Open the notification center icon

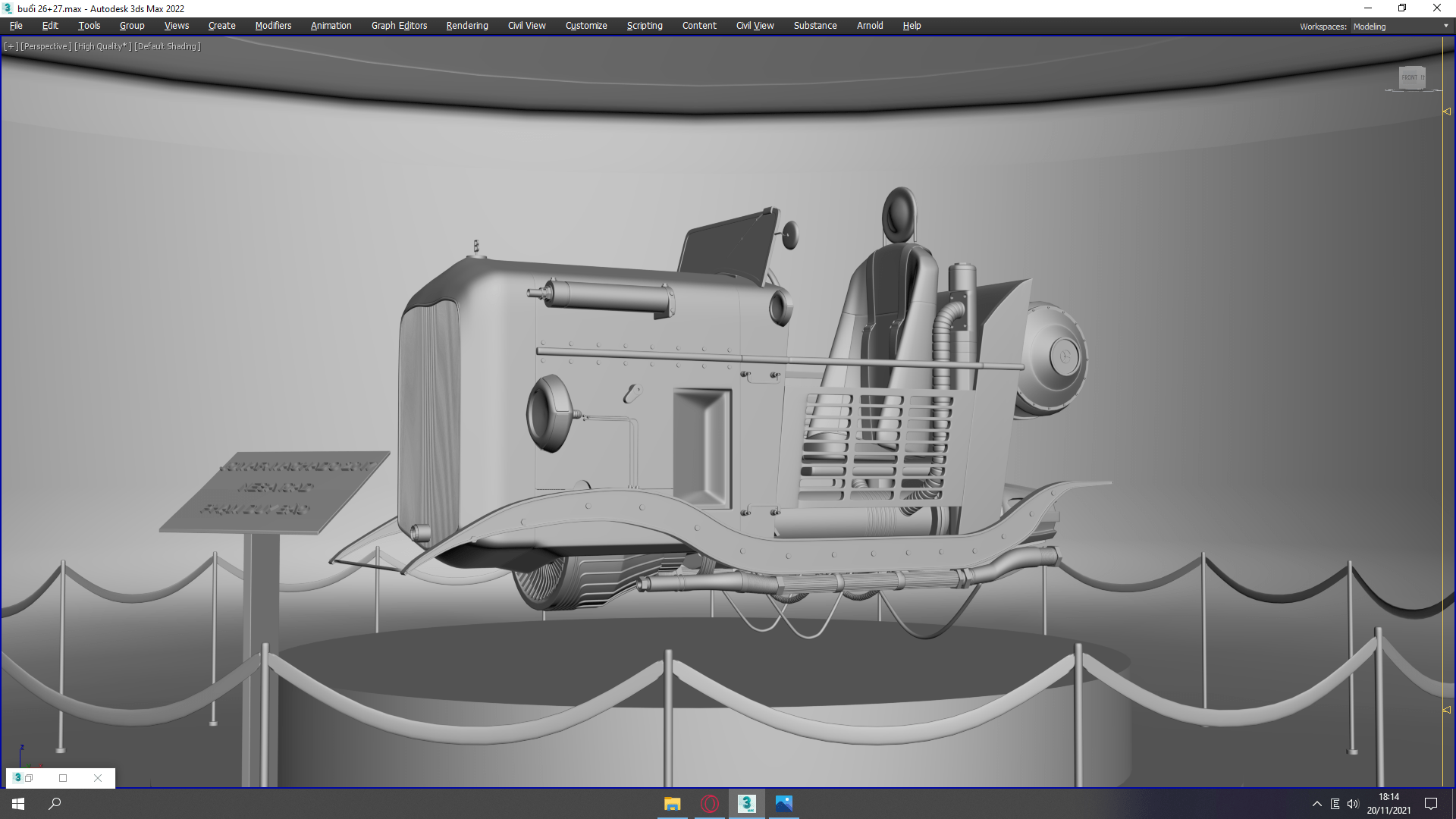[1431, 804]
